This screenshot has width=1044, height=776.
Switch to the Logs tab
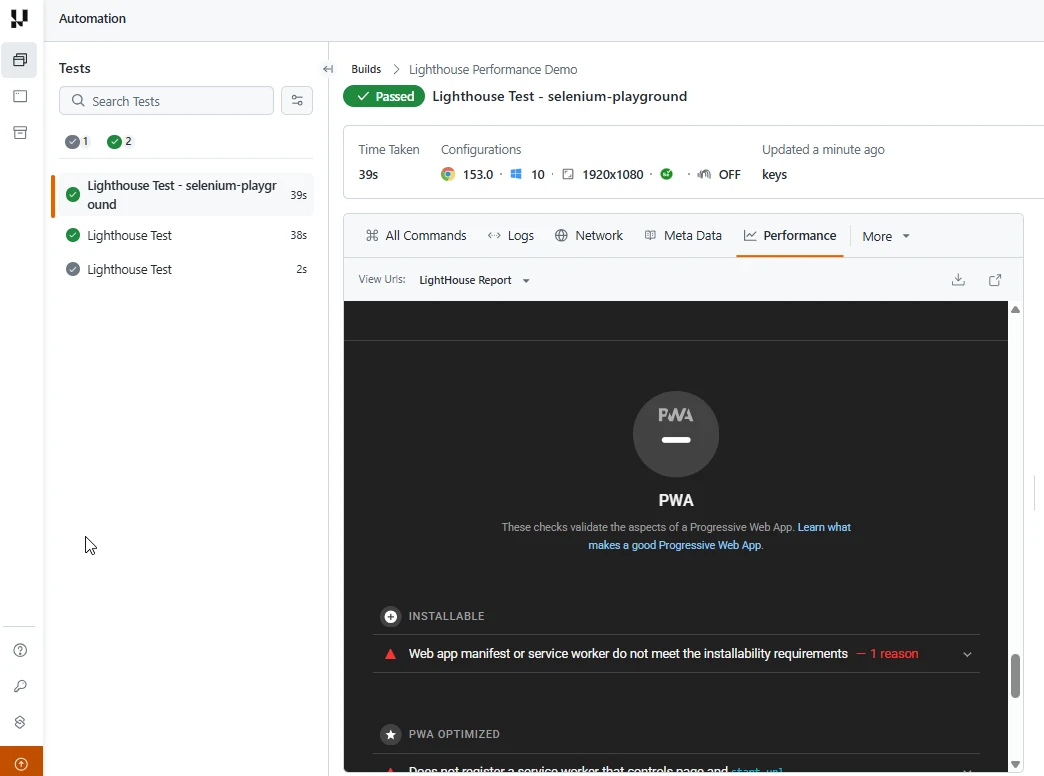pyautogui.click(x=511, y=235)
